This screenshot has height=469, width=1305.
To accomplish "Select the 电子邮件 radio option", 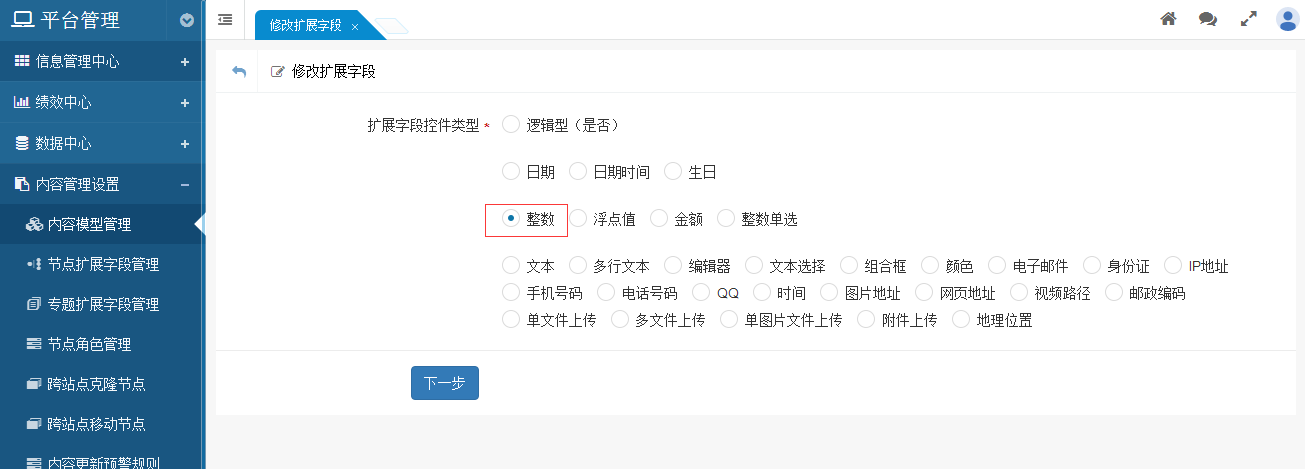I will coord(996,266).
